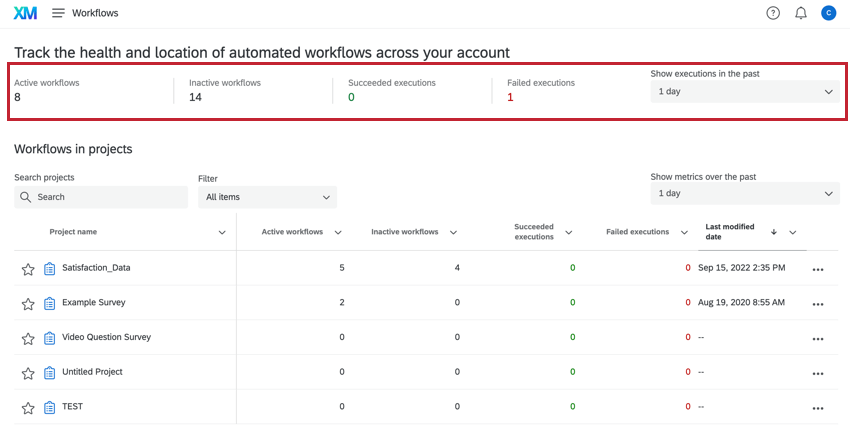This screenshot has width=850, height=425.
Task: Toggle star for Untitled Project
Action: pyautogui.click(x=28, y=373)
